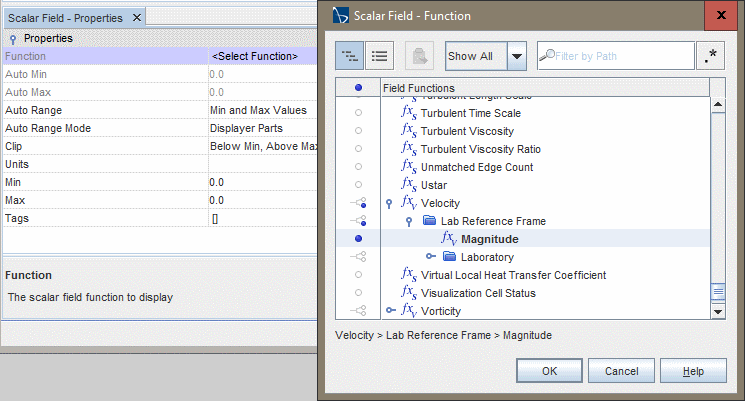Viewport: 745px width, 401px height.
Task: Open Help for function dialog
Action: click(693, 371)
